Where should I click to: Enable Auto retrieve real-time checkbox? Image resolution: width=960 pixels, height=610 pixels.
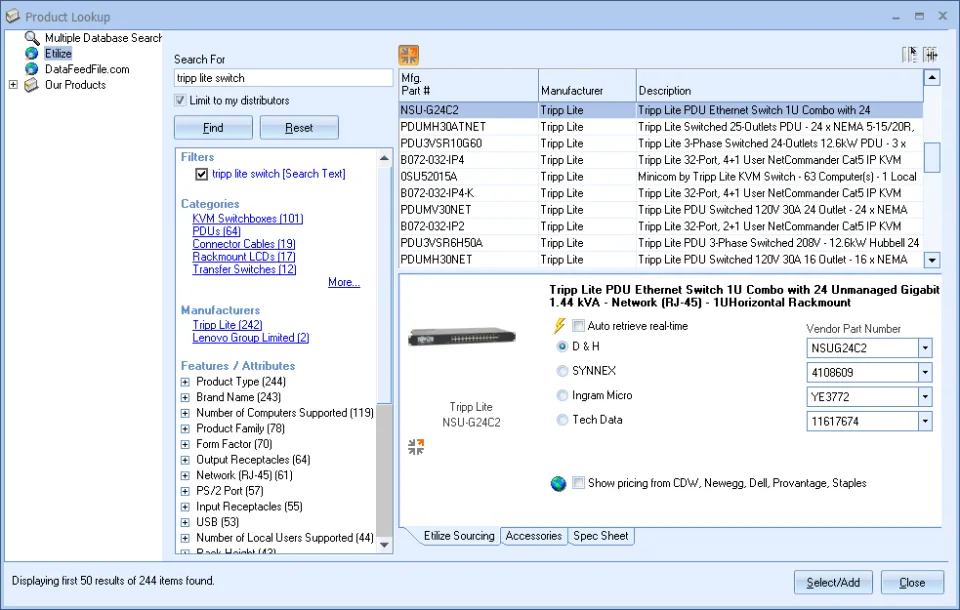coord(578,326)
